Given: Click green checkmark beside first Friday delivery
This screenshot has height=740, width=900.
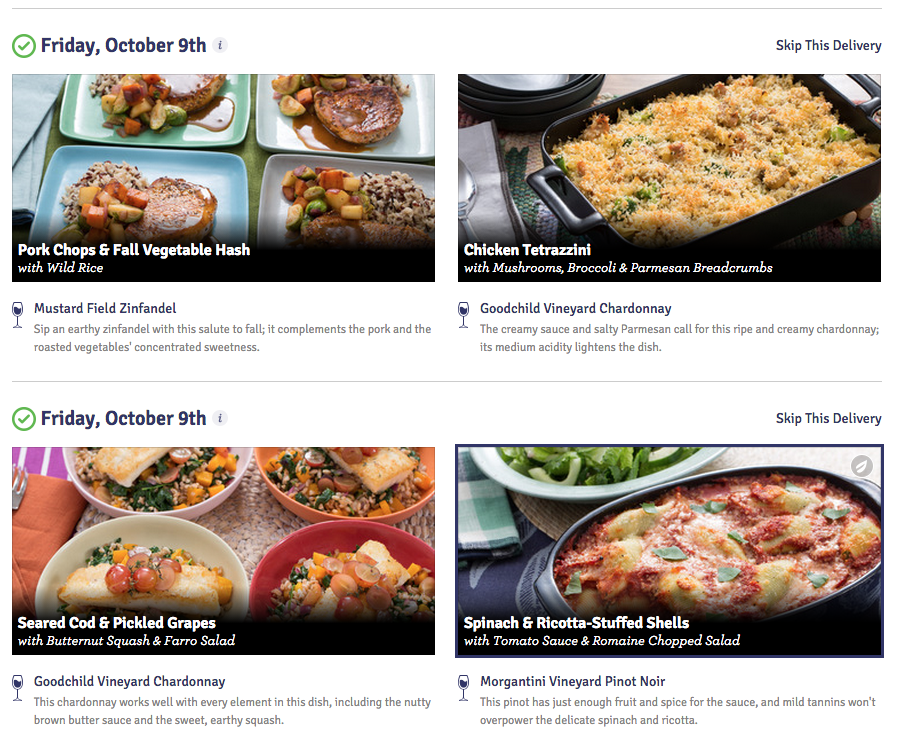Looking at the screenshot, I should 22,45.
